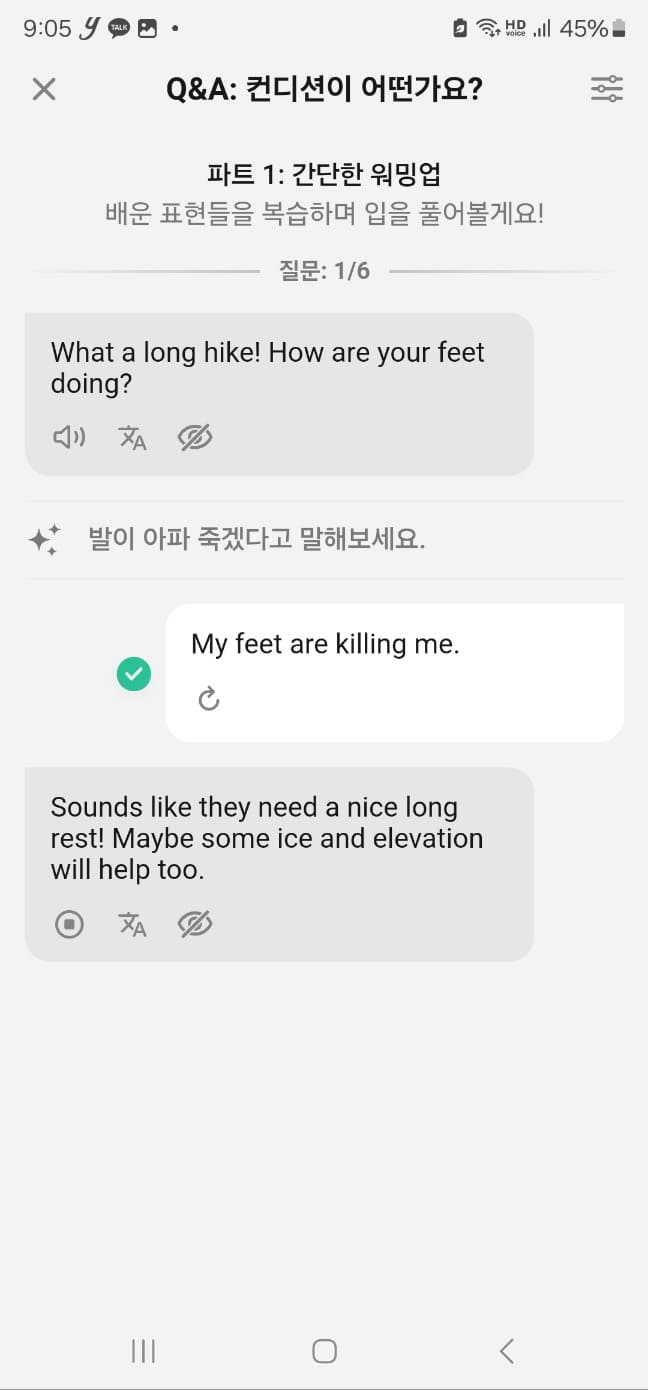Show translation of the elevation advice message
The width and height of the screenshot is (648, 1390).
(x=132, y=924)
